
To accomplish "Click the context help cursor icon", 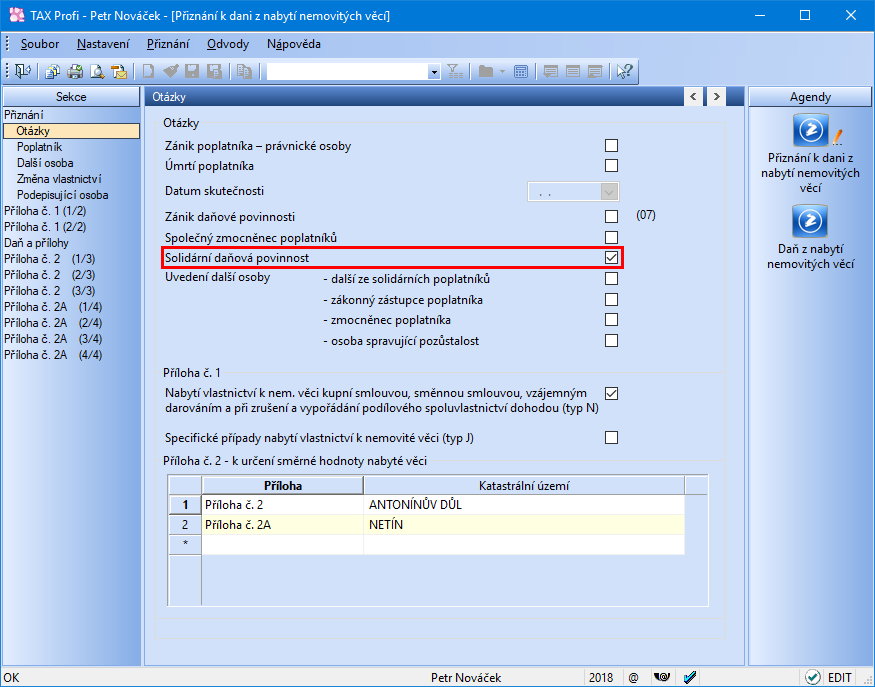I will [x=624, y=71].
